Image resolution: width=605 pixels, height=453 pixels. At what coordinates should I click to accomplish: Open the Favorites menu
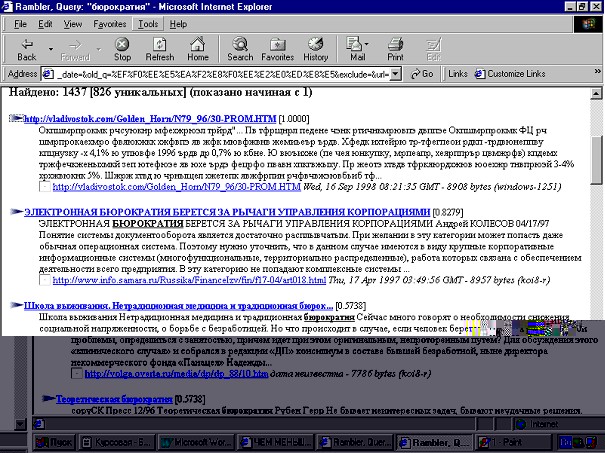[110, 24]
